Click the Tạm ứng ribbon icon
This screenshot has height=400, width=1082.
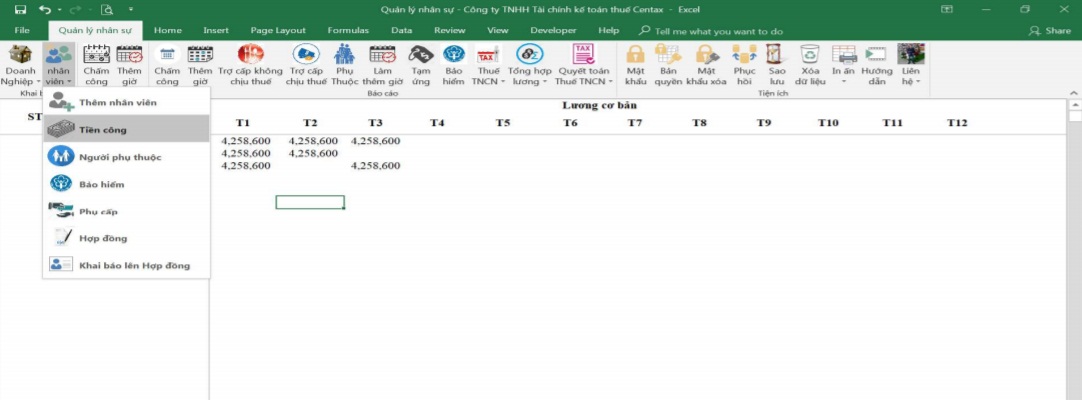click(x=420, y=56)
